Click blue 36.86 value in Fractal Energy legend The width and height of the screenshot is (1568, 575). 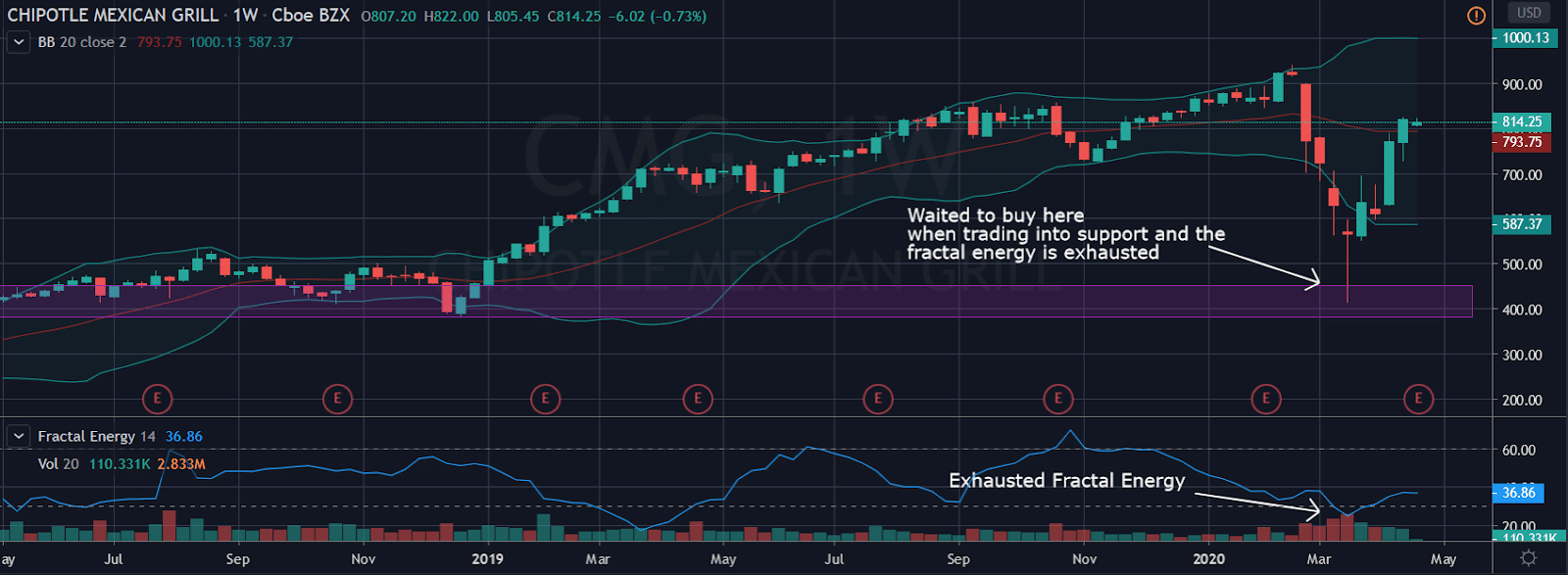[184, 436]
